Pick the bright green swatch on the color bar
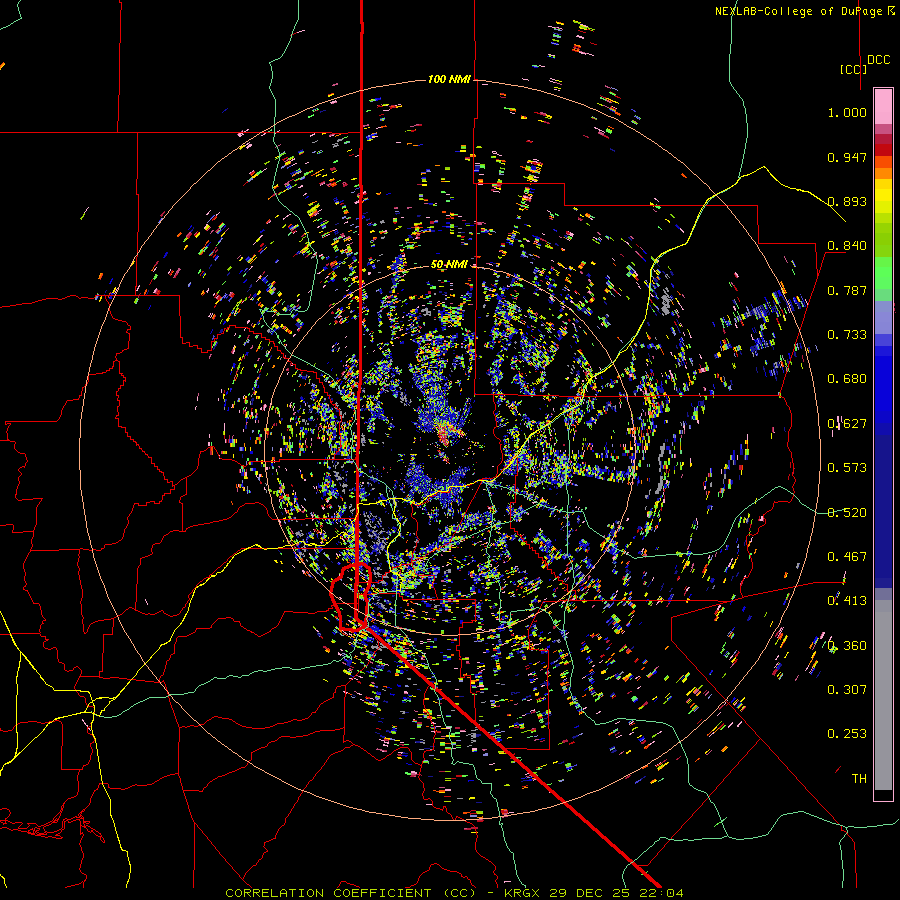The image size is (900, 900). coord(883,273)
